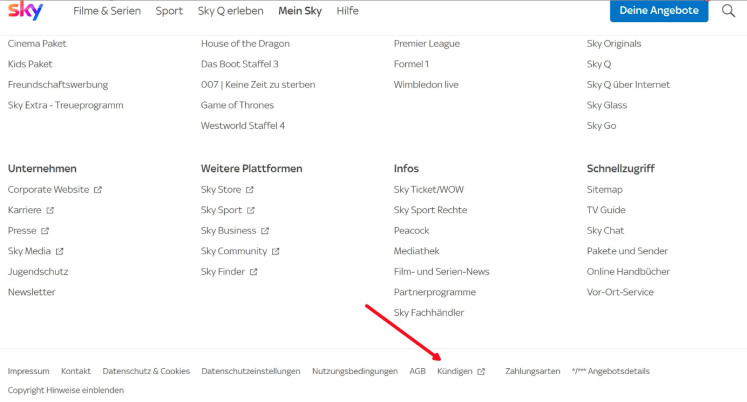
Task: Open the Game of Thrones link
Action: click(x=237, y=105)
